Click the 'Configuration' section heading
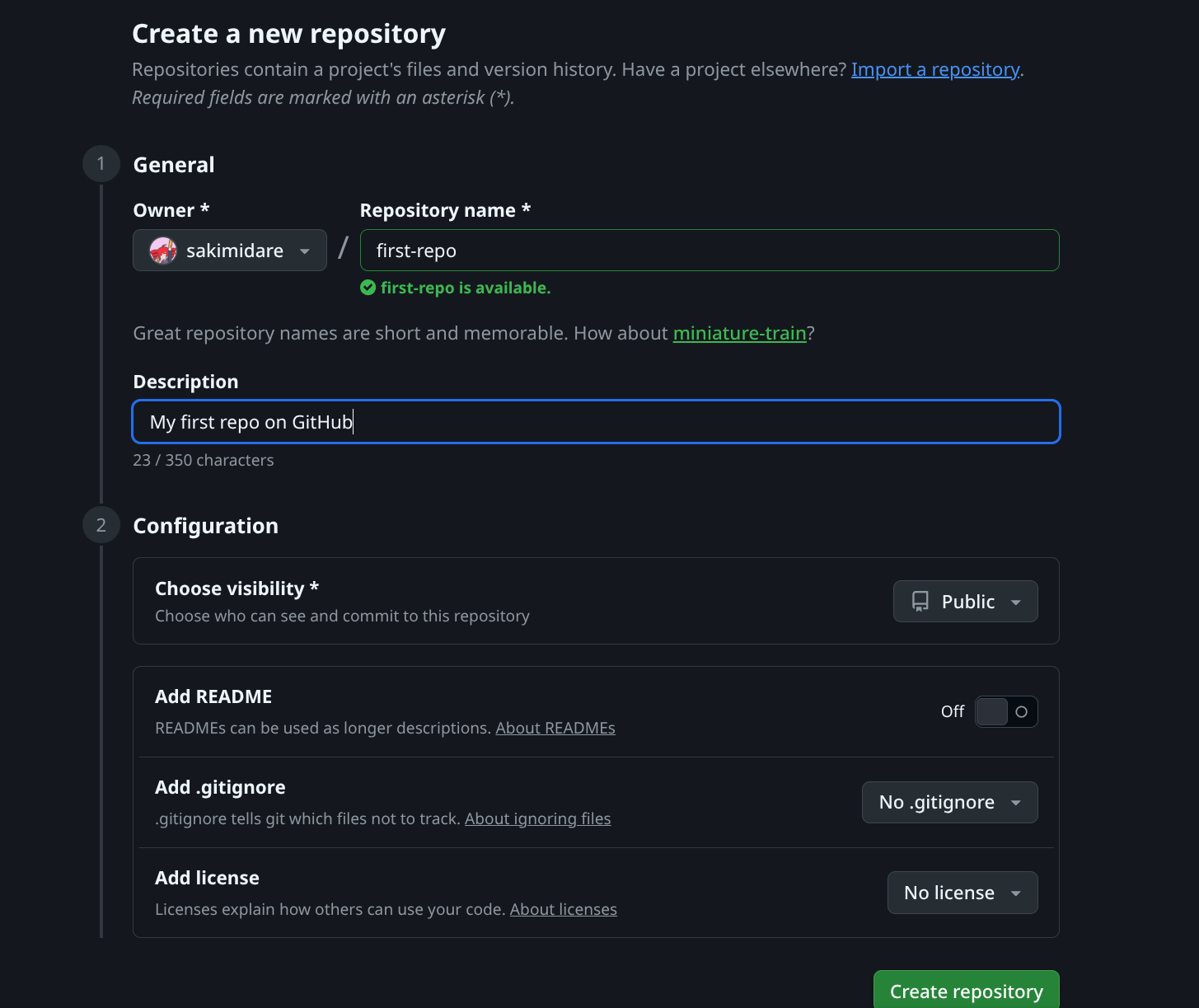The width and height of the screenshot is (1199, 1008). point(206,526)
